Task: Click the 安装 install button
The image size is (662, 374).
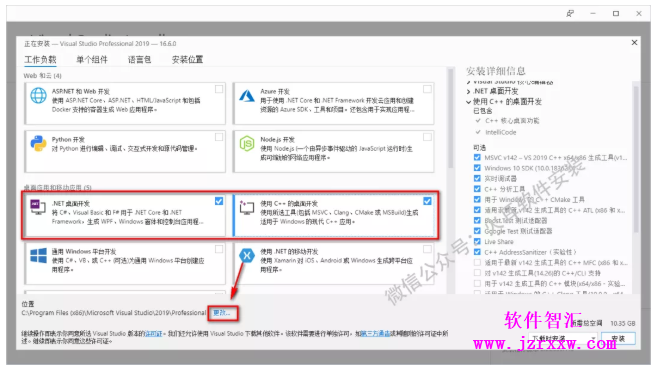Action: pos(618,339)
